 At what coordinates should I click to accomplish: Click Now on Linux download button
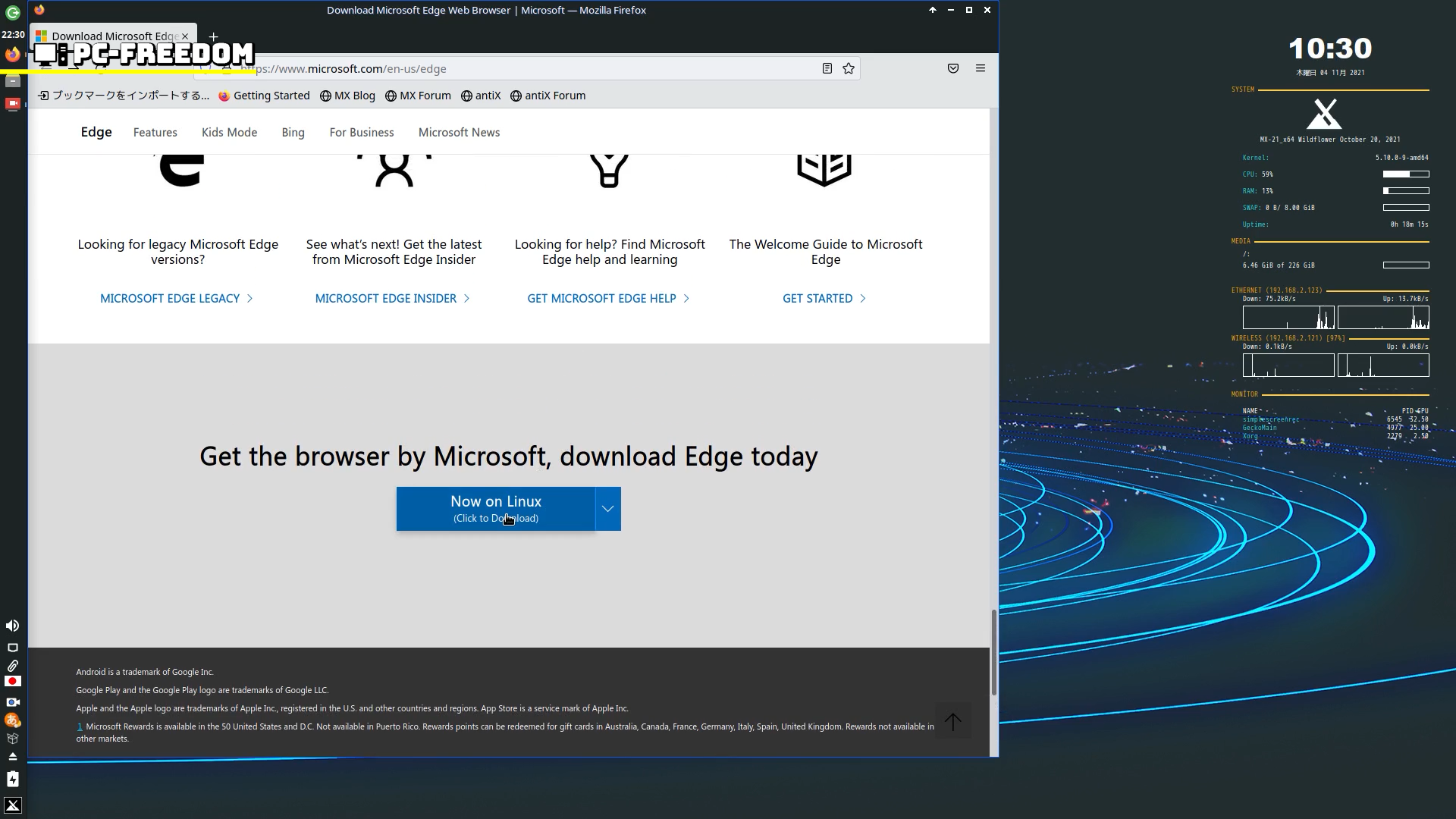[495, 509]
